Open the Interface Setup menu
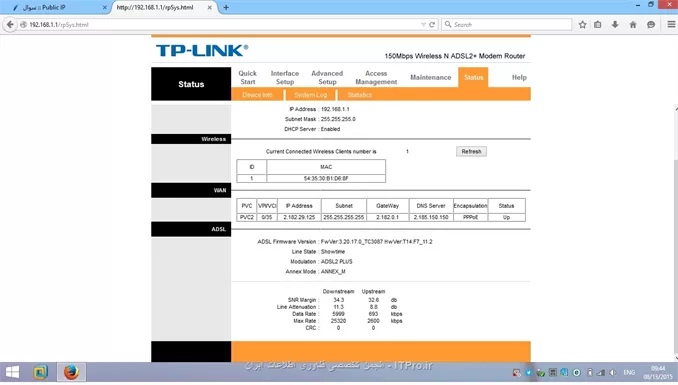 [x=285, y=77]
